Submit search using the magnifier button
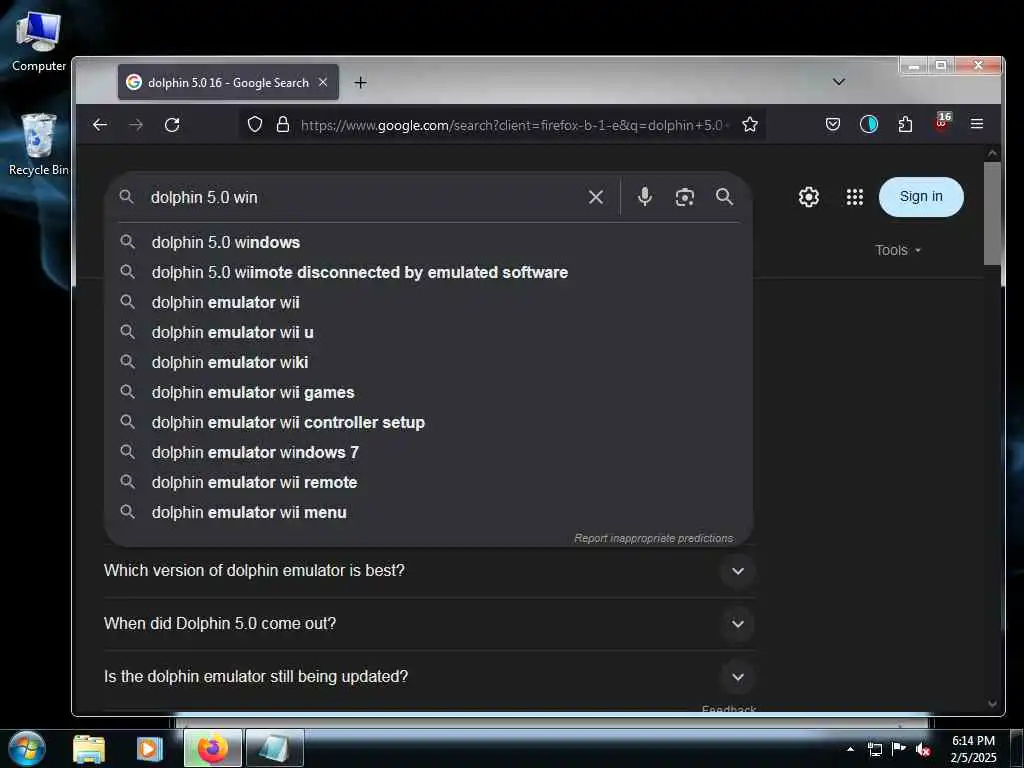This screenshot has width=1024, height=768. click(x=724, y=197)
